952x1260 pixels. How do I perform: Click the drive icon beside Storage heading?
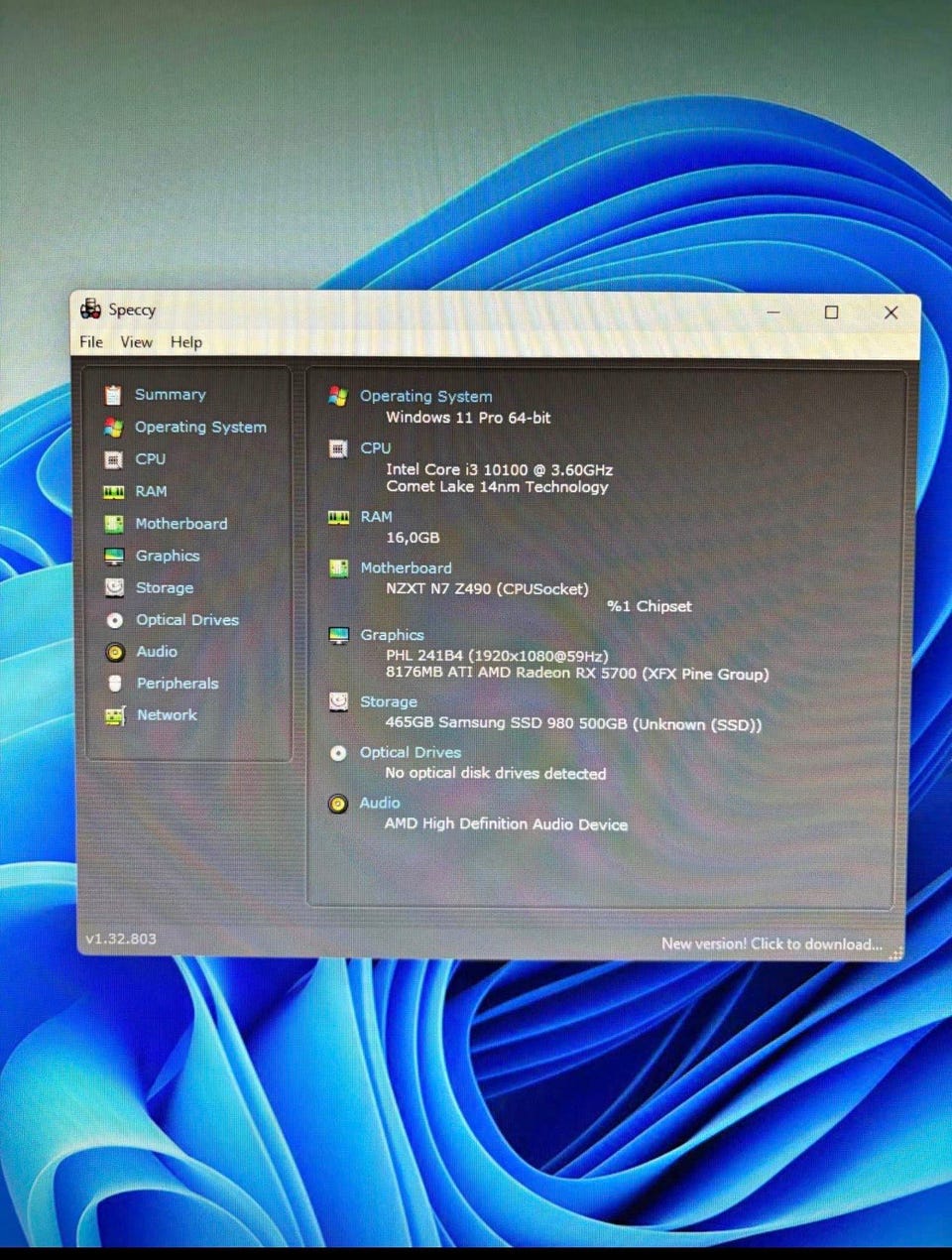click(338, 701)
